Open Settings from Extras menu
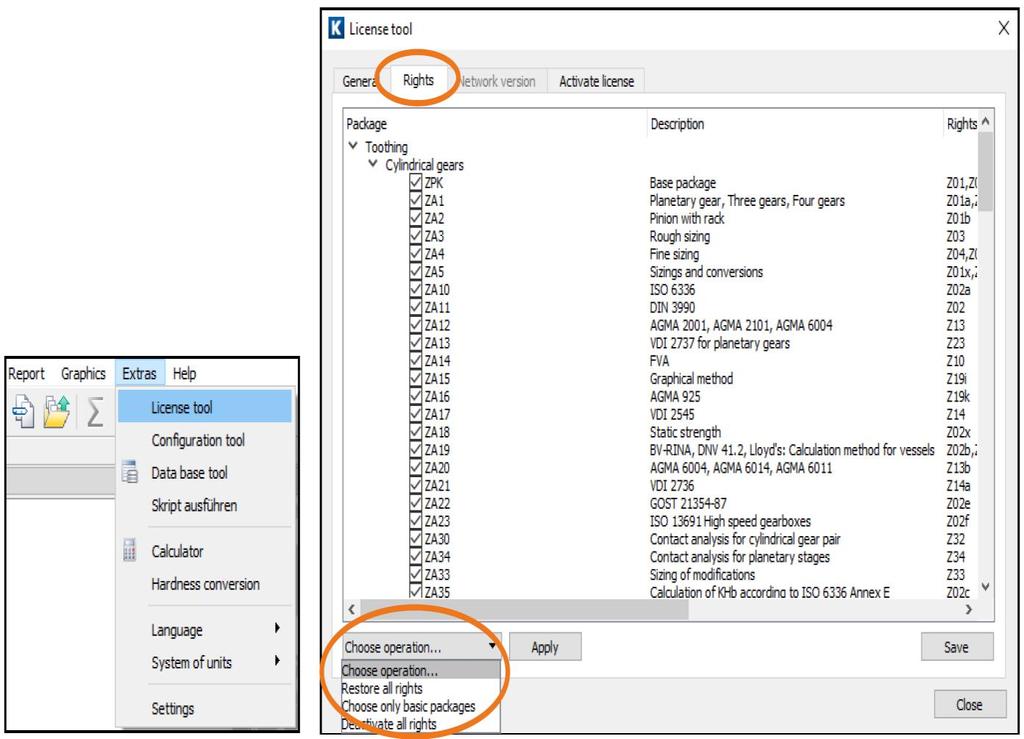 (x=172, y=708)
